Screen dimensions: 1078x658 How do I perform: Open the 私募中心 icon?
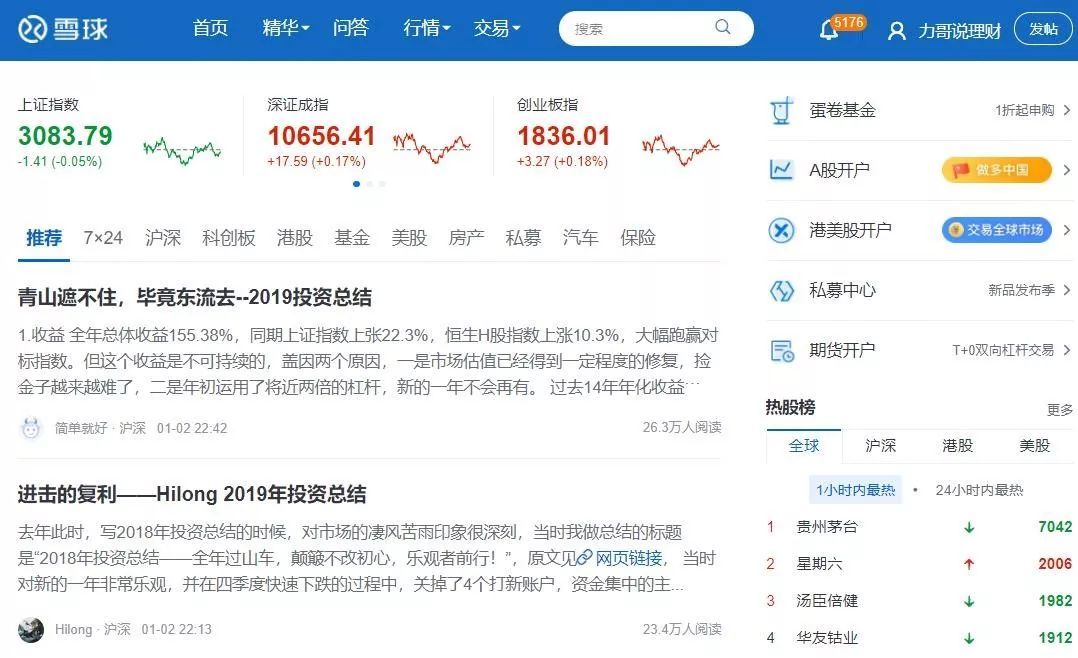pos(781,290)
